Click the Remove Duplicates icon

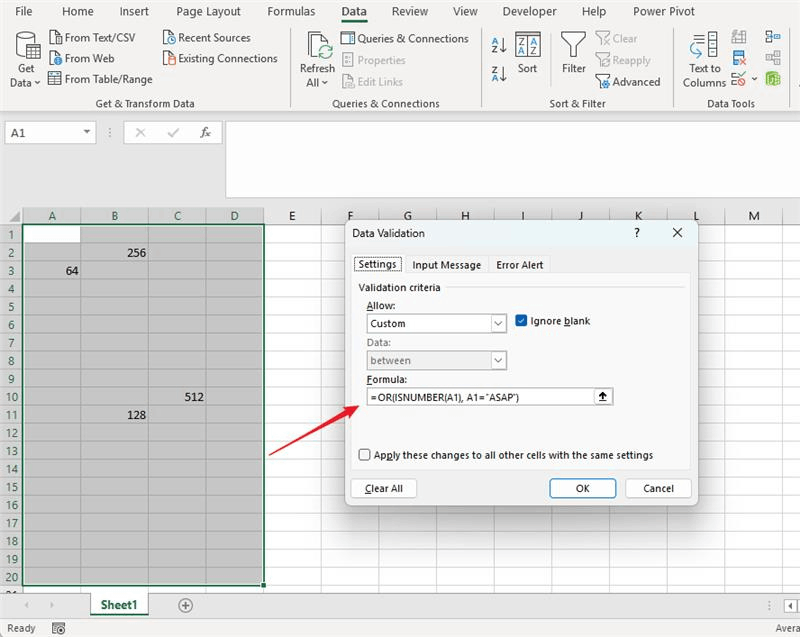[738, 56]
